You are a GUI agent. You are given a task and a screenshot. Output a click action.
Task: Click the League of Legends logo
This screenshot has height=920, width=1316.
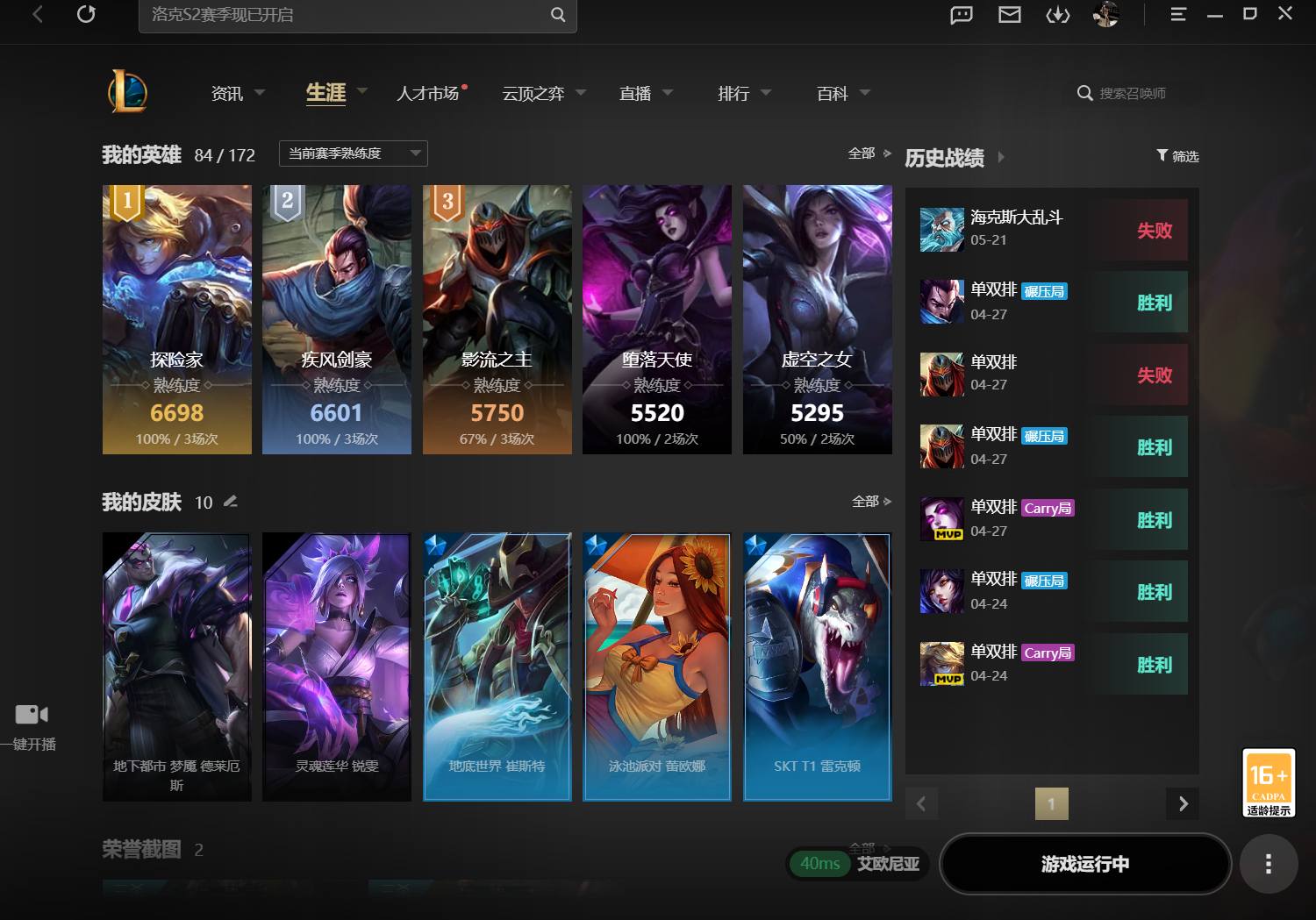click(127, 91)
